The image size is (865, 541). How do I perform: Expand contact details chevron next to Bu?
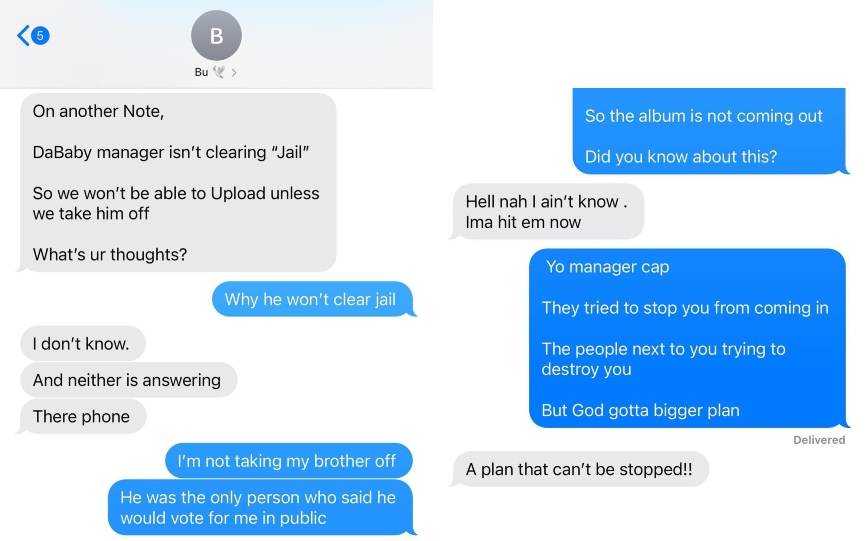tap(234, 72)
